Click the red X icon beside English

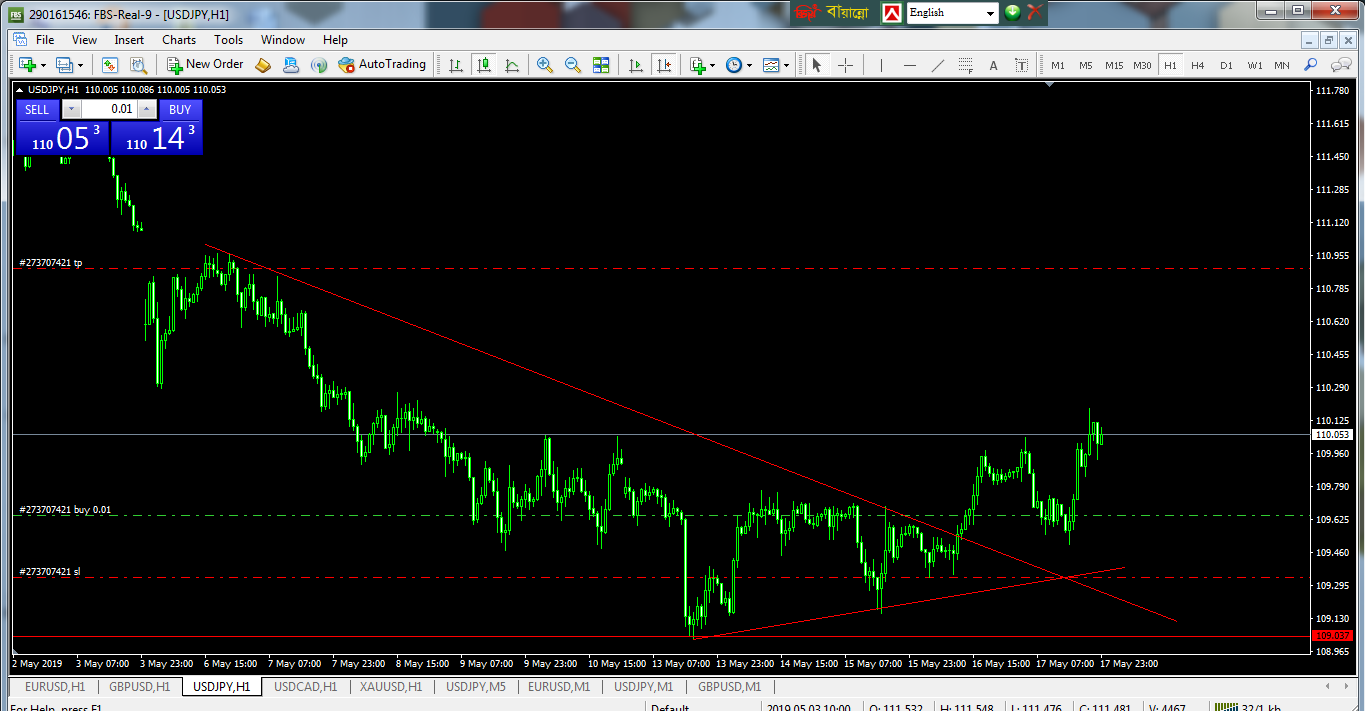tap(1035, 13)
